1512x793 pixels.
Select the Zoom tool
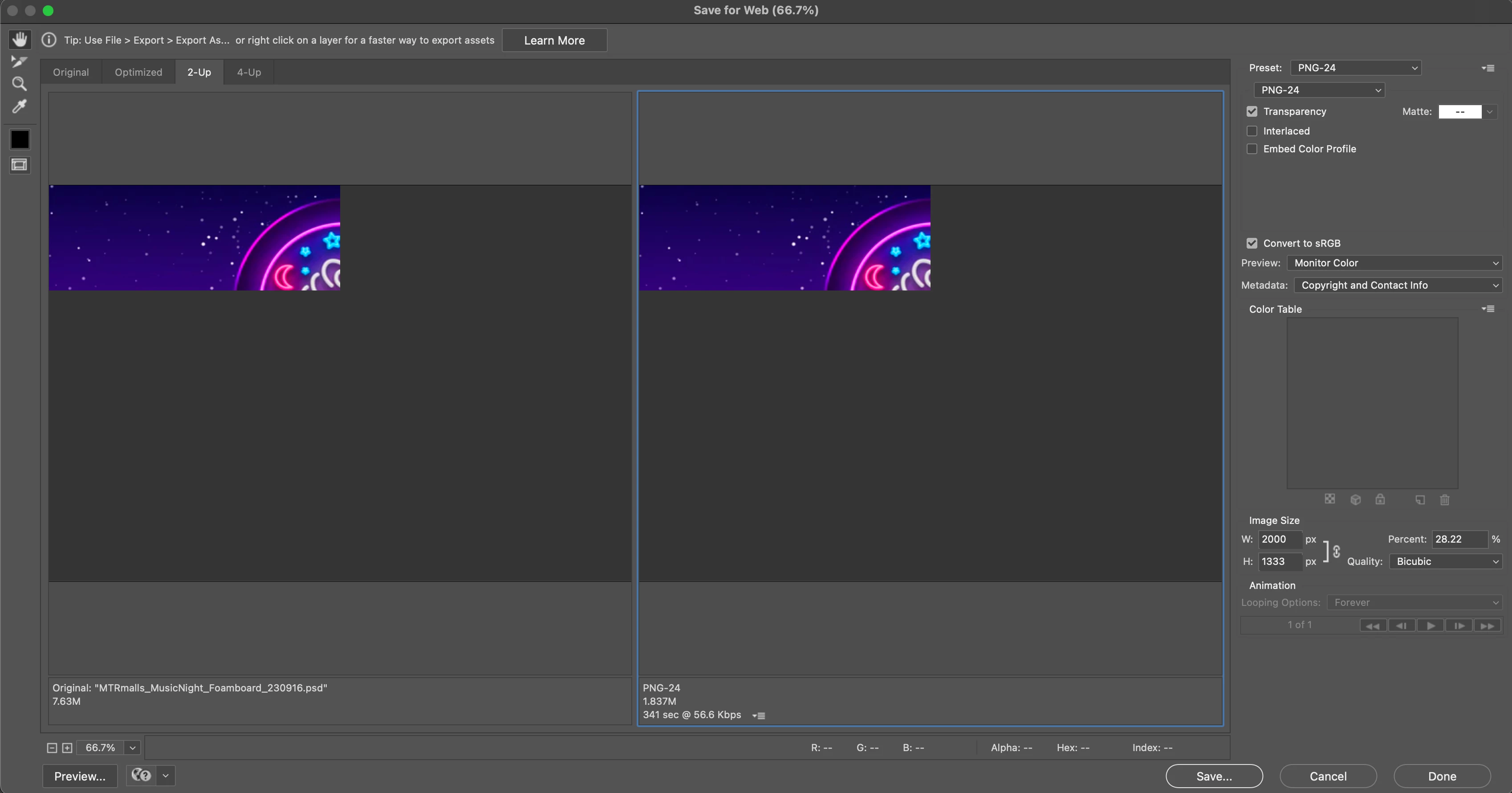coord(20,84)
